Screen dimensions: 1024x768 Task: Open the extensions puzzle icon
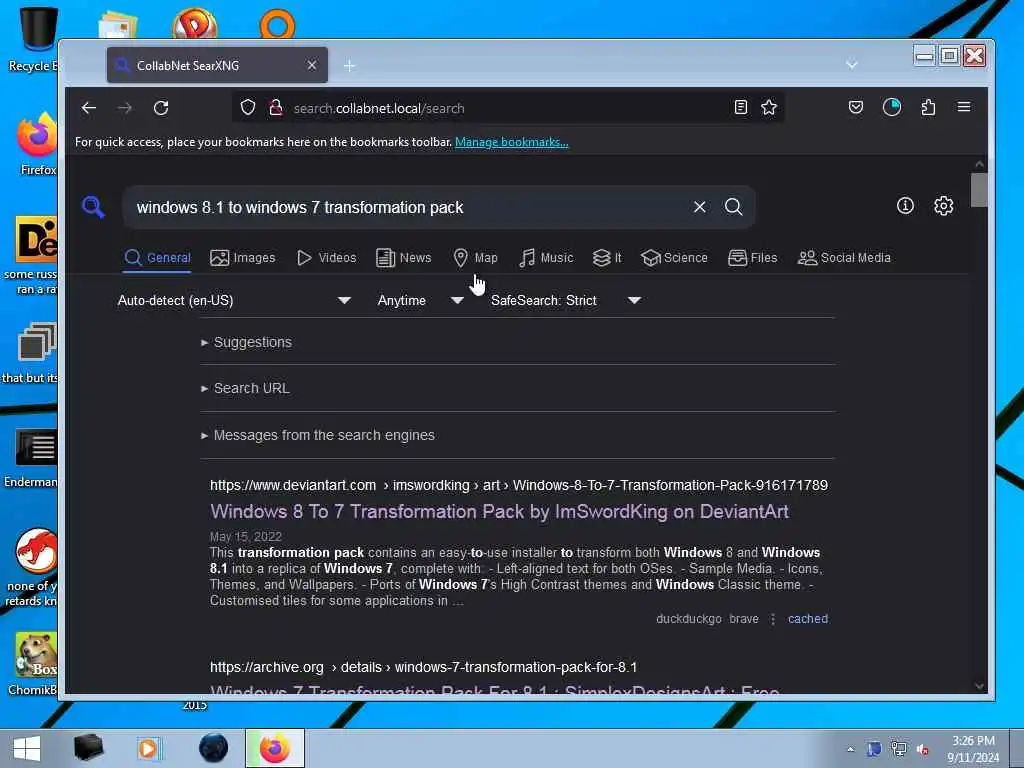(928, 107)
